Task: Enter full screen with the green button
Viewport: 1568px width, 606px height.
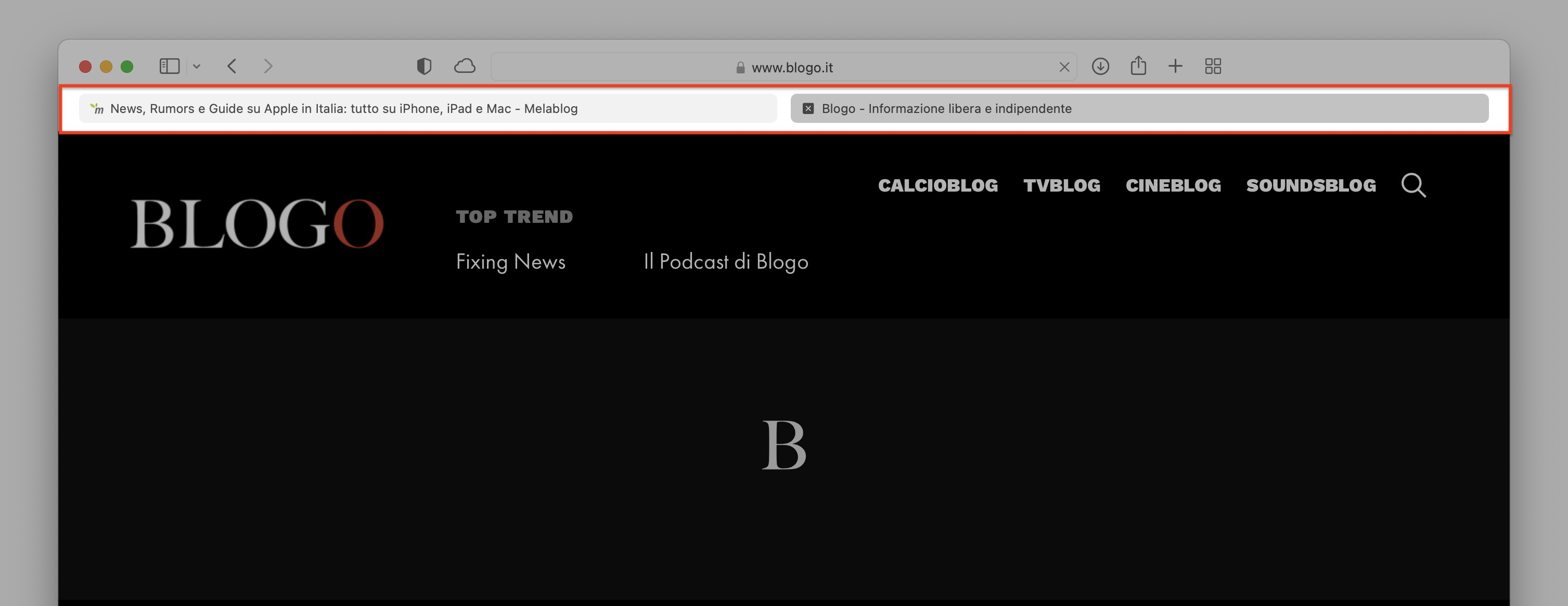Action: tap(126, 67)
